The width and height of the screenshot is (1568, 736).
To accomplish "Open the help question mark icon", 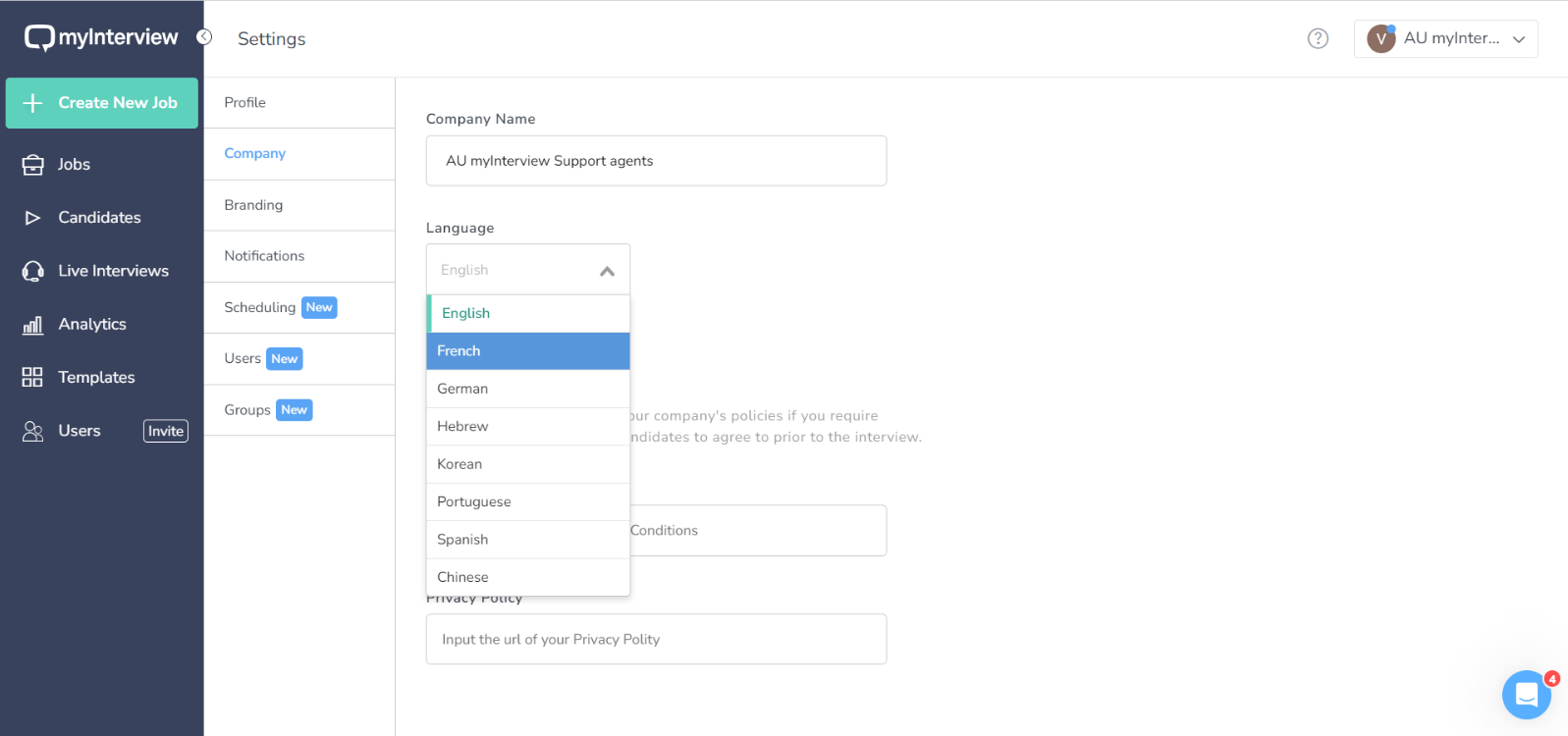I will (1318, 38).
